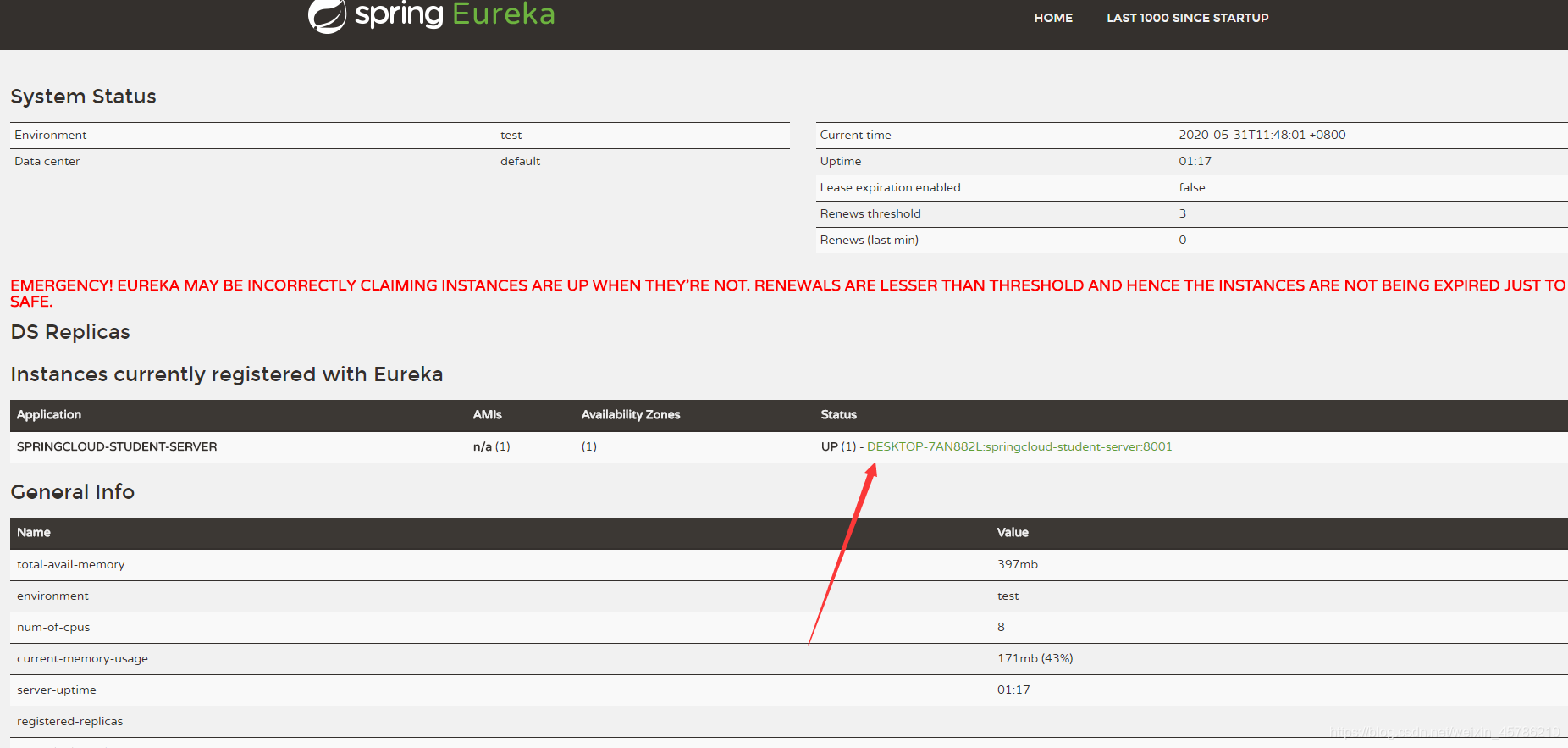
Task: Click the General Info heading
Action: [x=72, y=492]
